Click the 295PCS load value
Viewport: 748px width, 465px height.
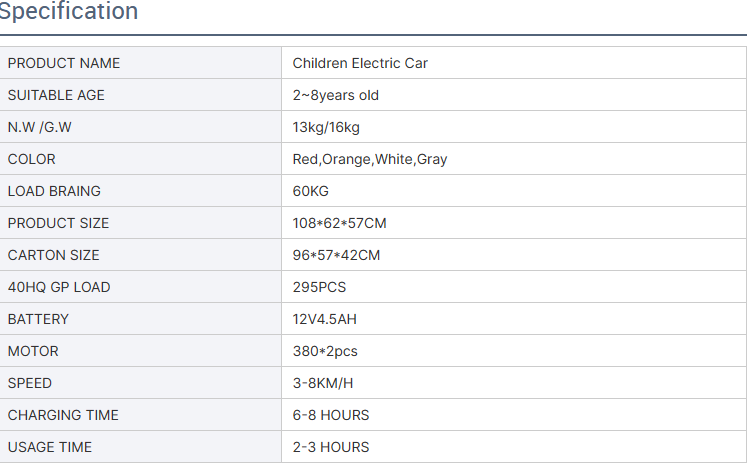pyautogui.click(x=320, y=287)
